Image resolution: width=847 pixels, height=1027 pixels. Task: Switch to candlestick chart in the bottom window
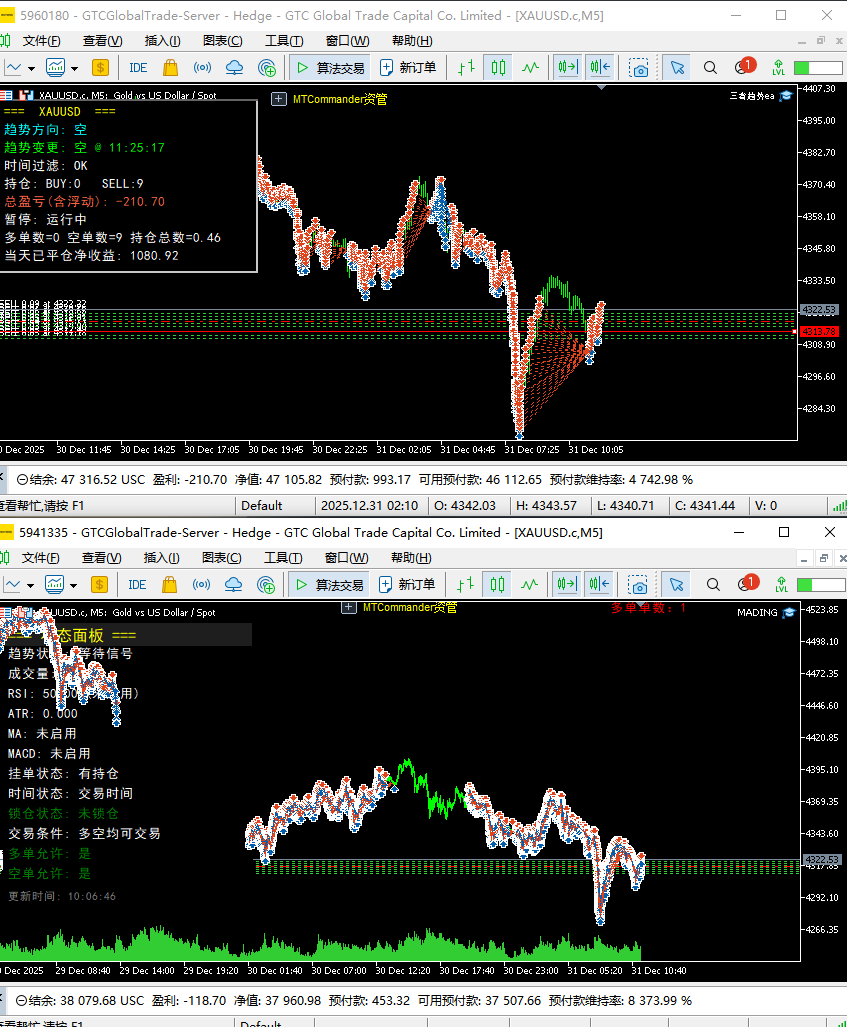tap(498, 584)
